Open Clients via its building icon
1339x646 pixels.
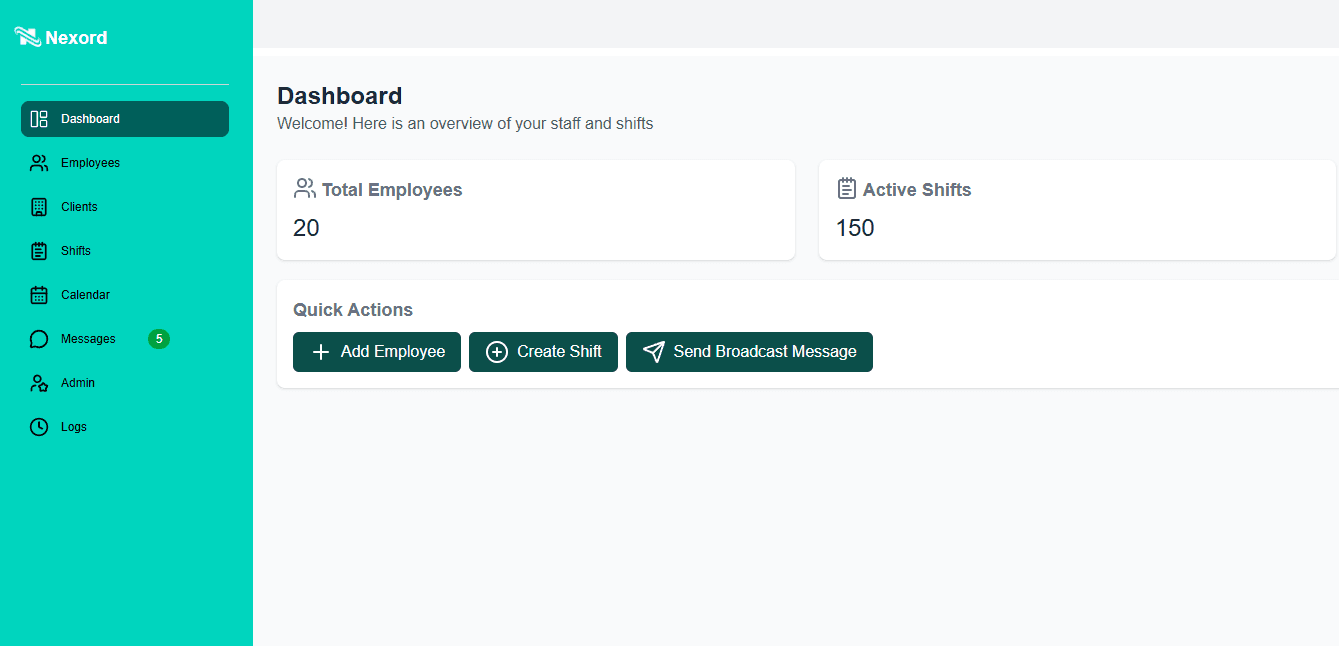[x=38, y=206]
